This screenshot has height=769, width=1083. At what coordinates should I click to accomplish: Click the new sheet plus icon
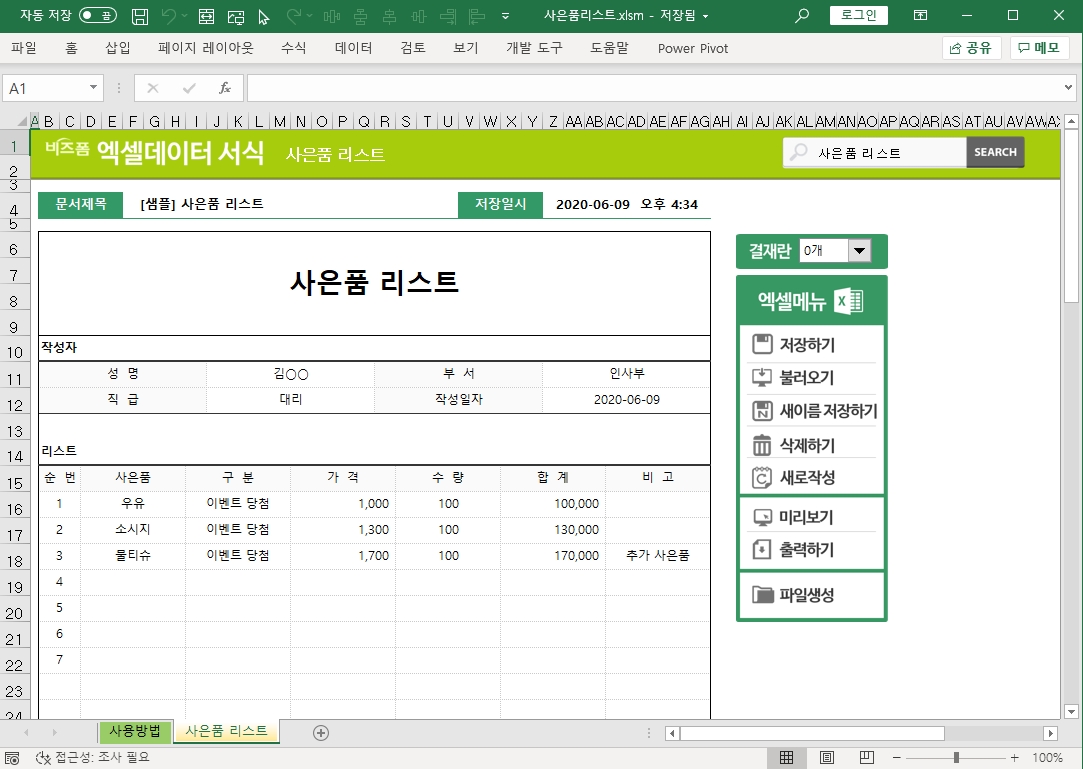click(321, 733)
